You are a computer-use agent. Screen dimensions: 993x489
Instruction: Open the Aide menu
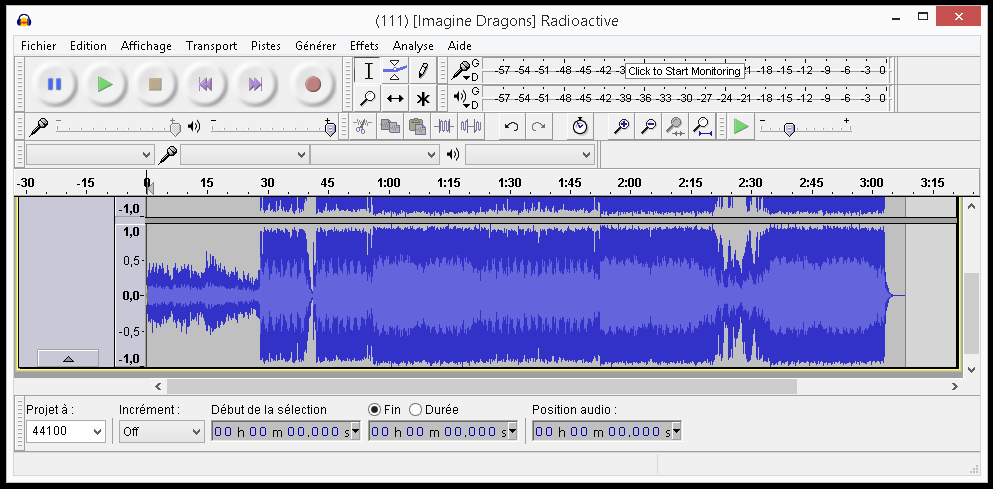coord(460,46)
